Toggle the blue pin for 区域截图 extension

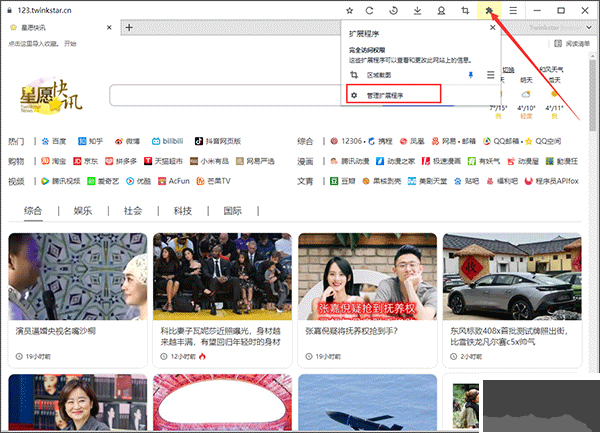click(x=471, y=75)
